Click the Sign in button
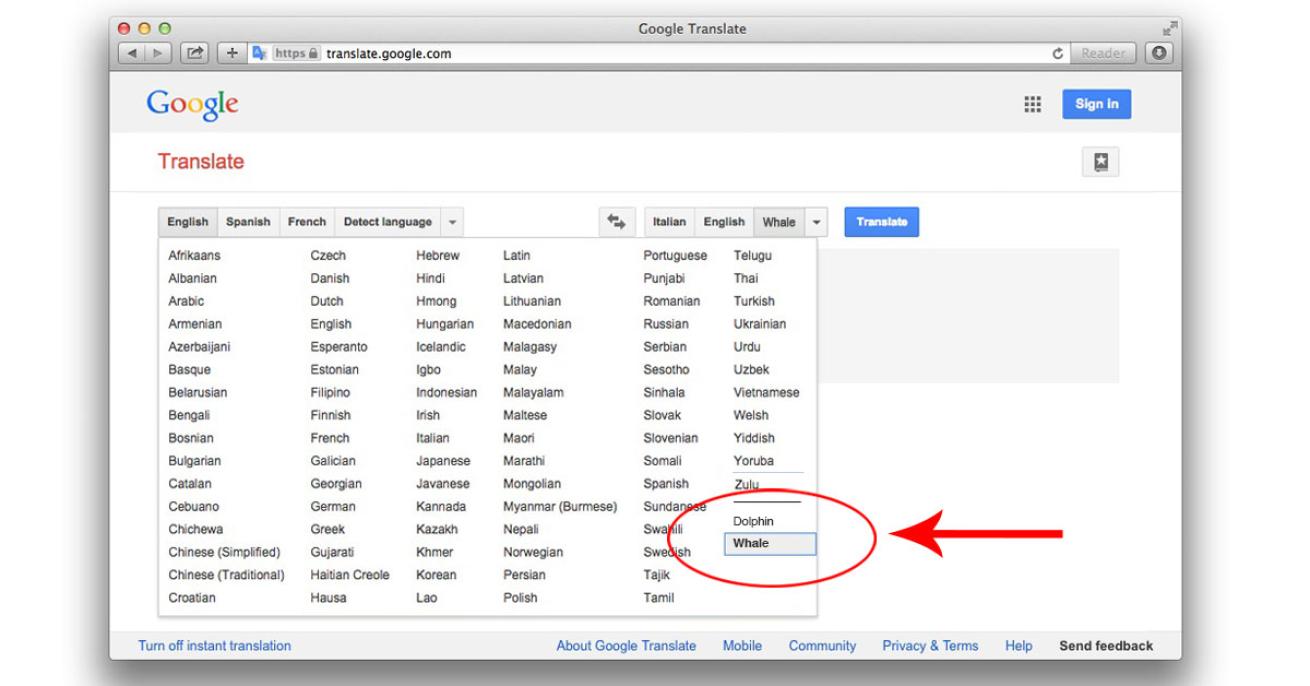This screenshot has height=686, width=1310. 1096,104
